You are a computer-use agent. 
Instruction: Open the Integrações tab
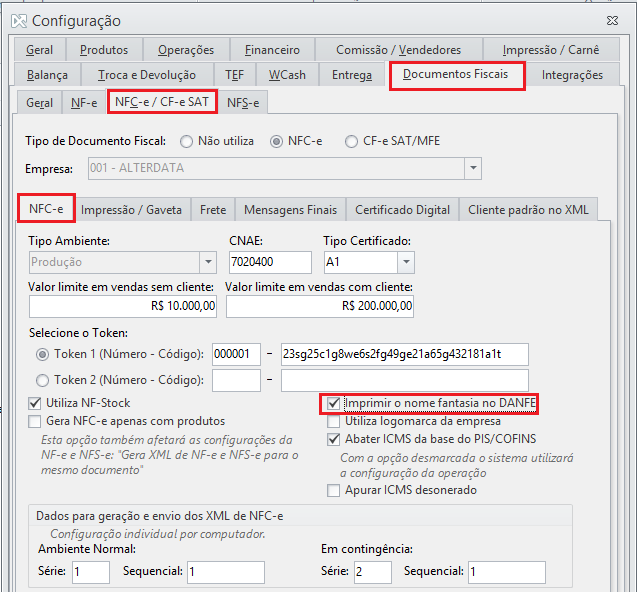point(572,75)
